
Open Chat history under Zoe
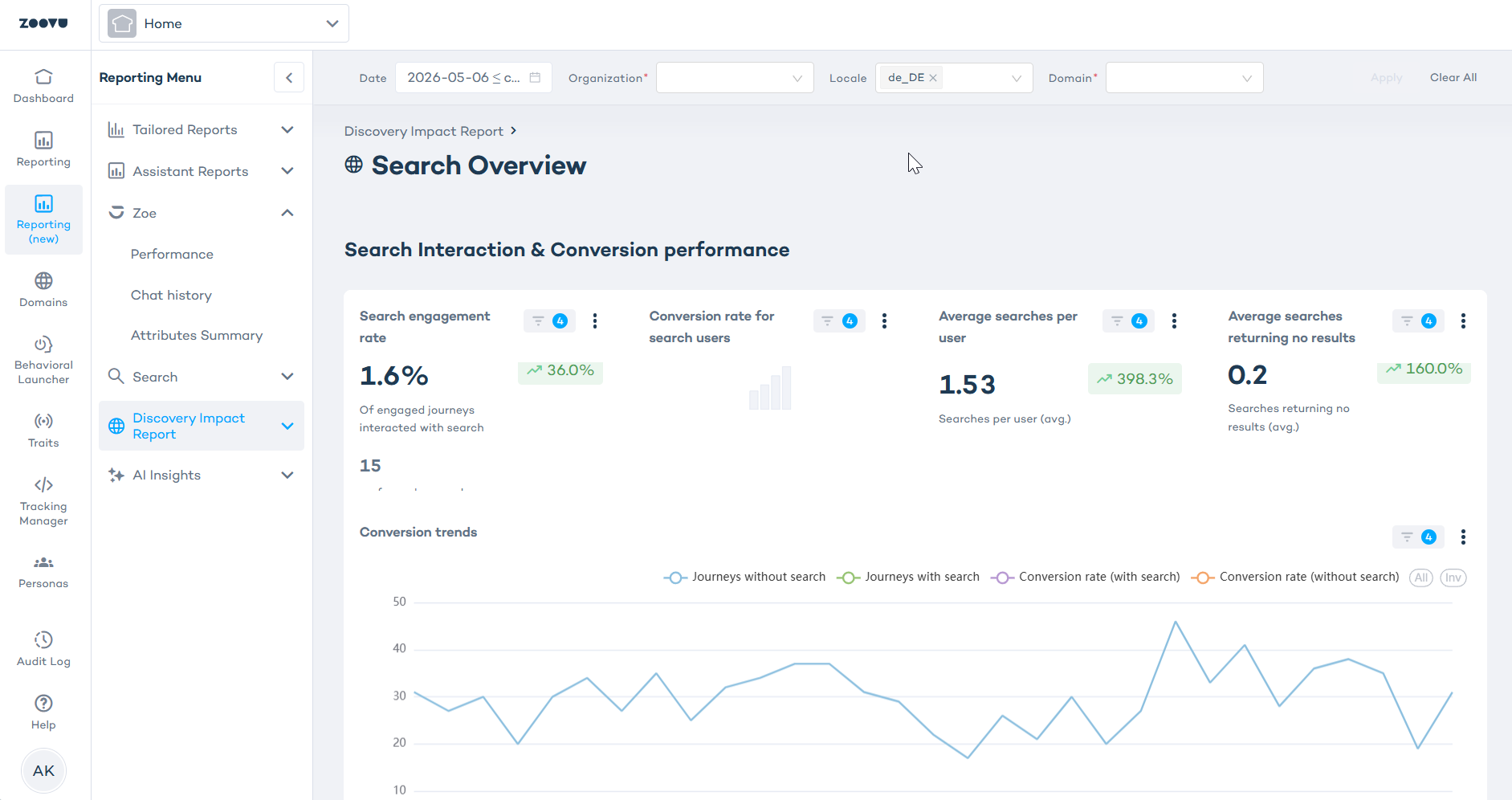[x=171, y=296]
